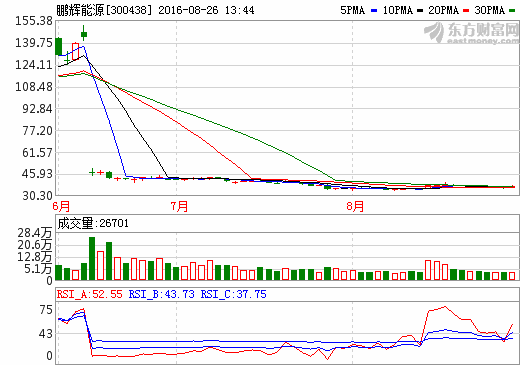The width and height of the screenshot is (520, 365).
Task: Click the 77.20 price axis label
Action: point(37,131)
